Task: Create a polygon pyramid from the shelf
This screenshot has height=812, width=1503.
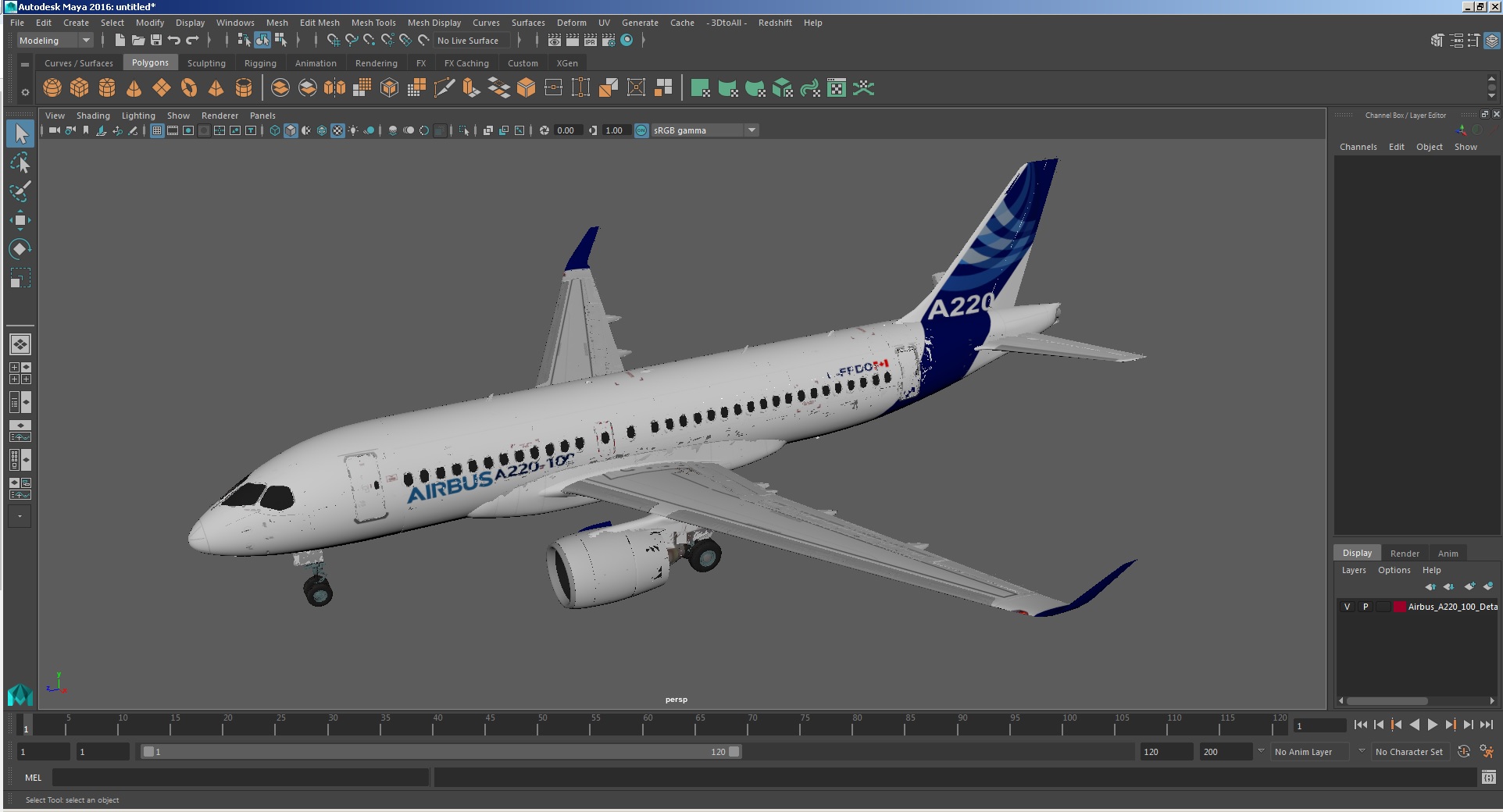Action: point(216,88)
